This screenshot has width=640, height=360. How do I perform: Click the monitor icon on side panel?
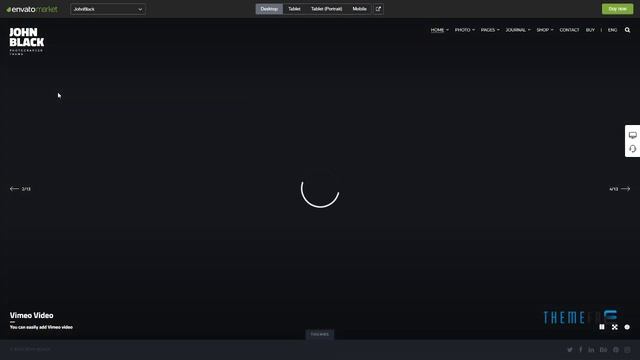click(633, 135)
